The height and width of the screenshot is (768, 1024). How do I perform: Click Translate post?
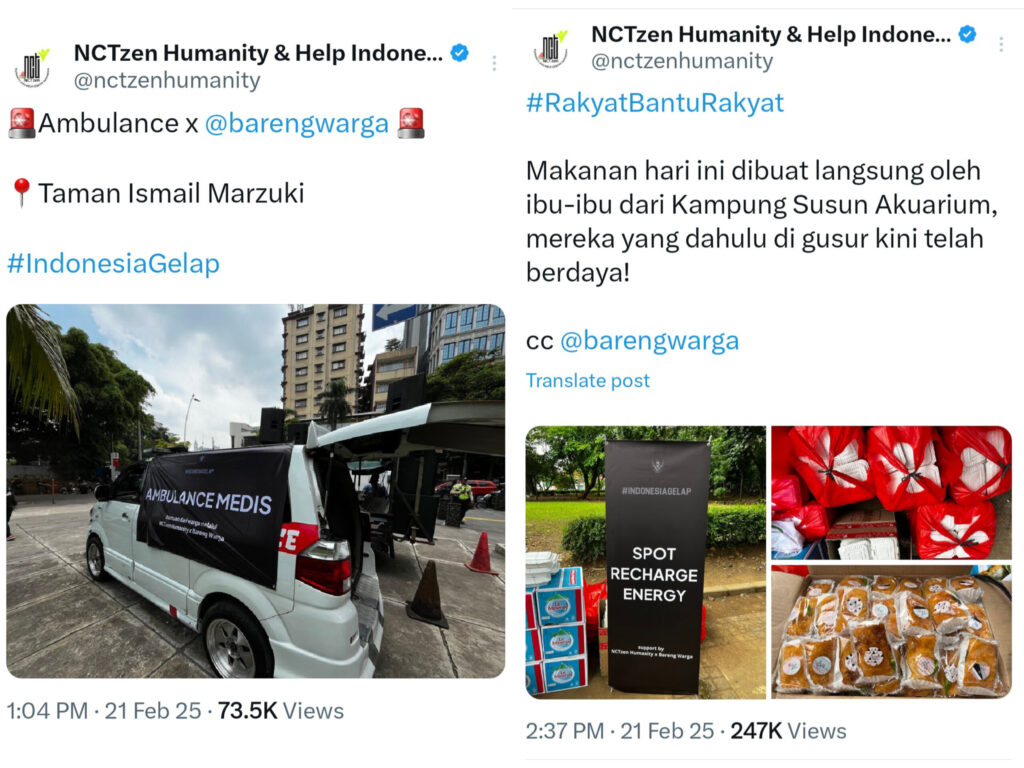coord(588,381)
